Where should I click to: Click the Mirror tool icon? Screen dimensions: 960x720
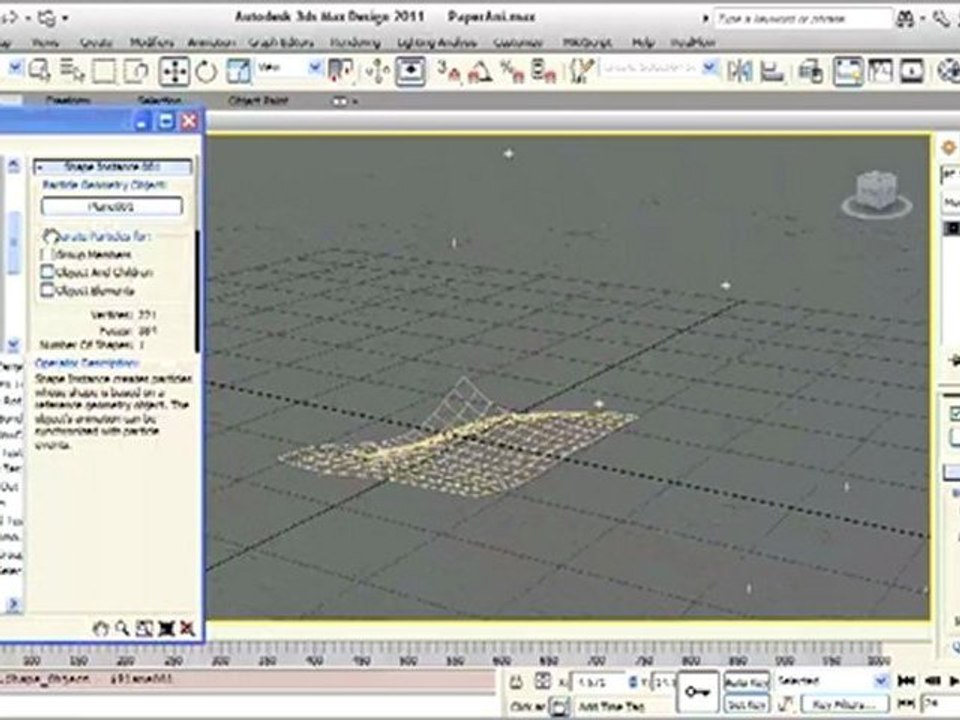(740, 72)
